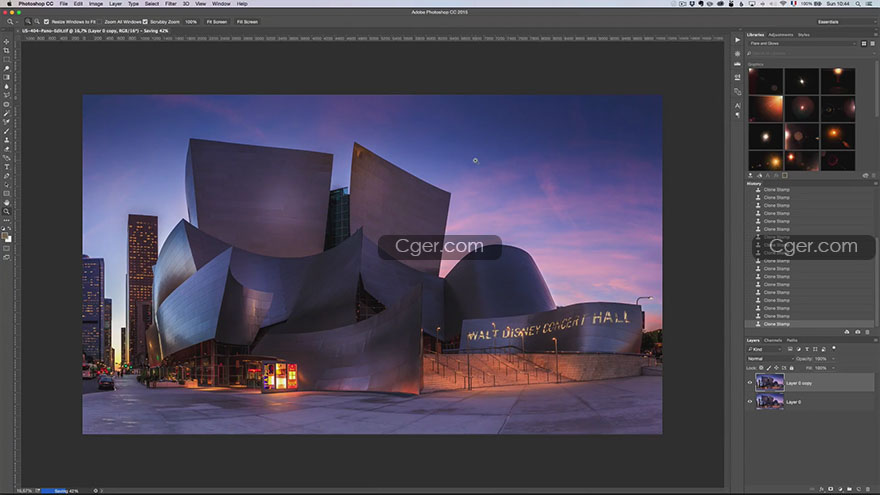The width and height of the screenshot is (880, 495).
Task: Open the zoom tool preset picker arrow
Action: 16,22
